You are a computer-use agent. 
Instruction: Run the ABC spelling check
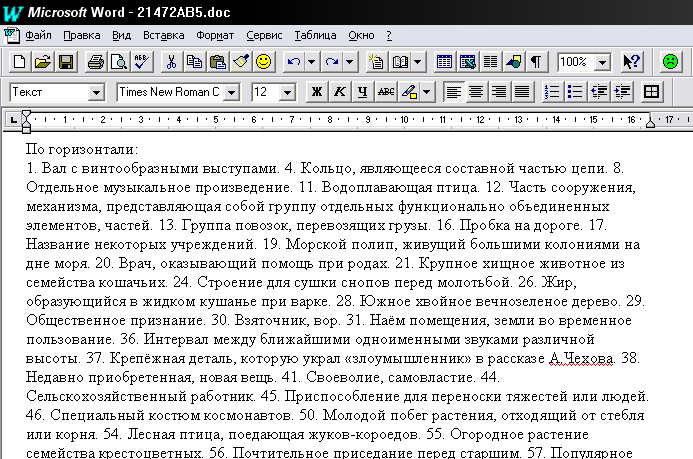(142, 62)
